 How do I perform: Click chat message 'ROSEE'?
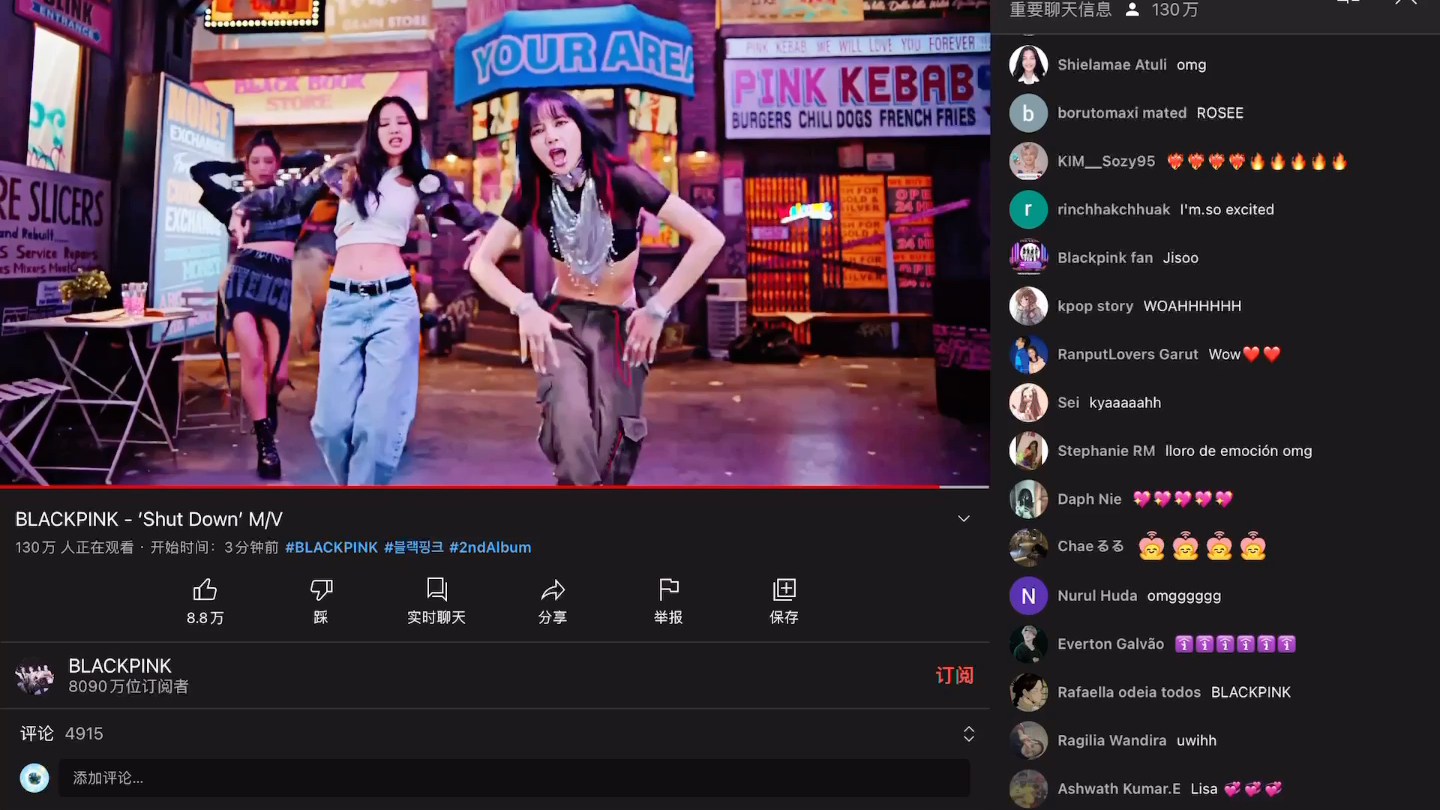(1220, 113)
